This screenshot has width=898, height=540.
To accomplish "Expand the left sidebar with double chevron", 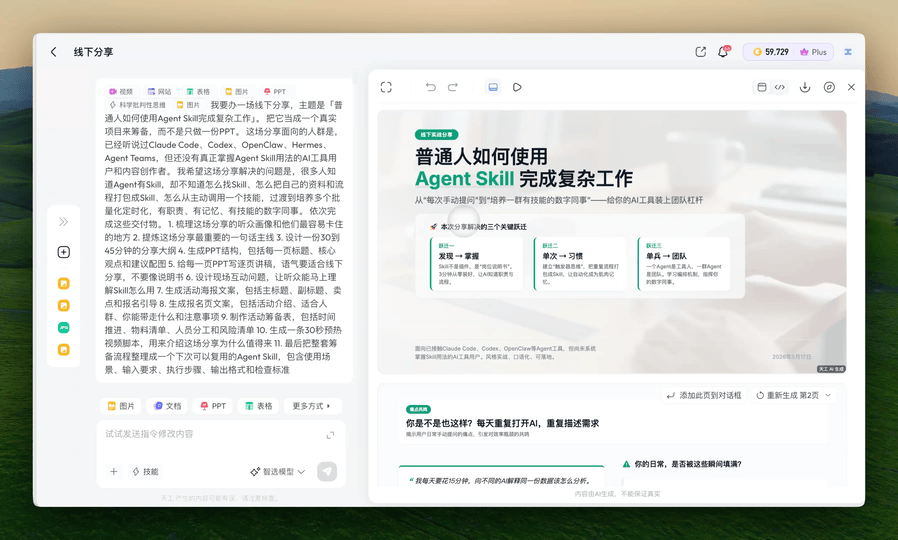I will click(64, 222).
